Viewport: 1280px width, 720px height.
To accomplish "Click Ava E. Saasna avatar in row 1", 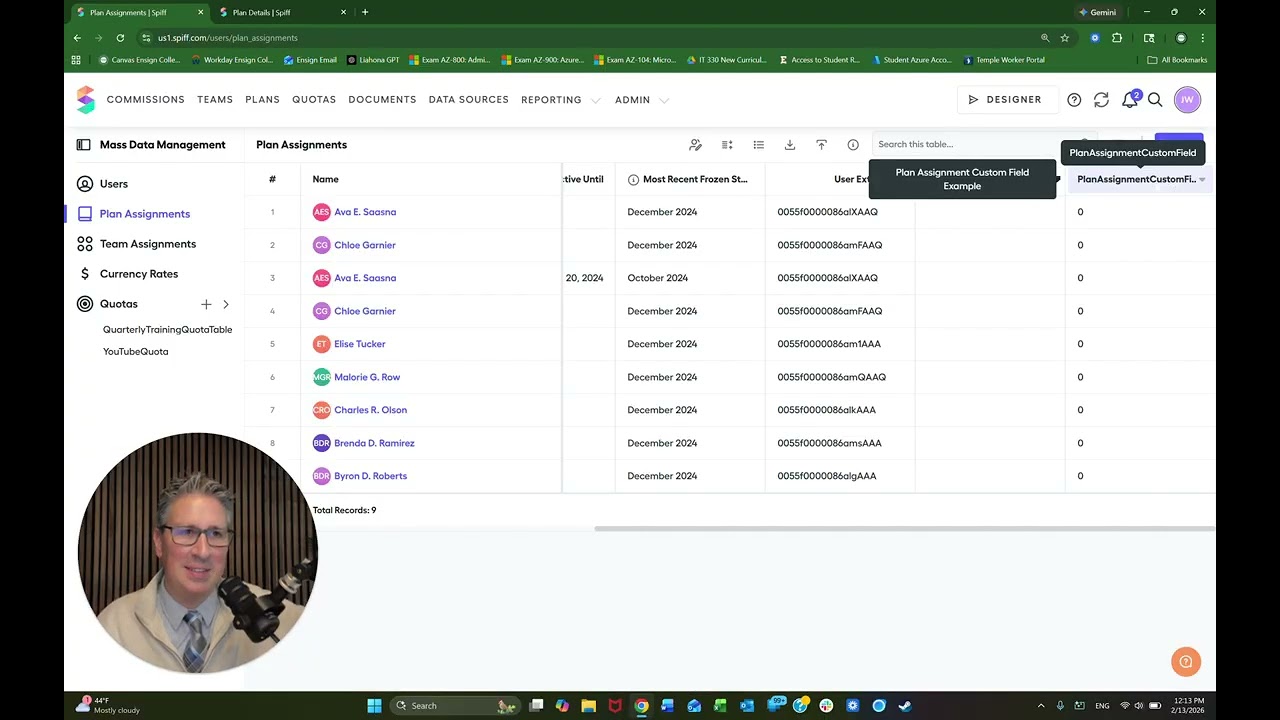I will (x=321, y=212).
